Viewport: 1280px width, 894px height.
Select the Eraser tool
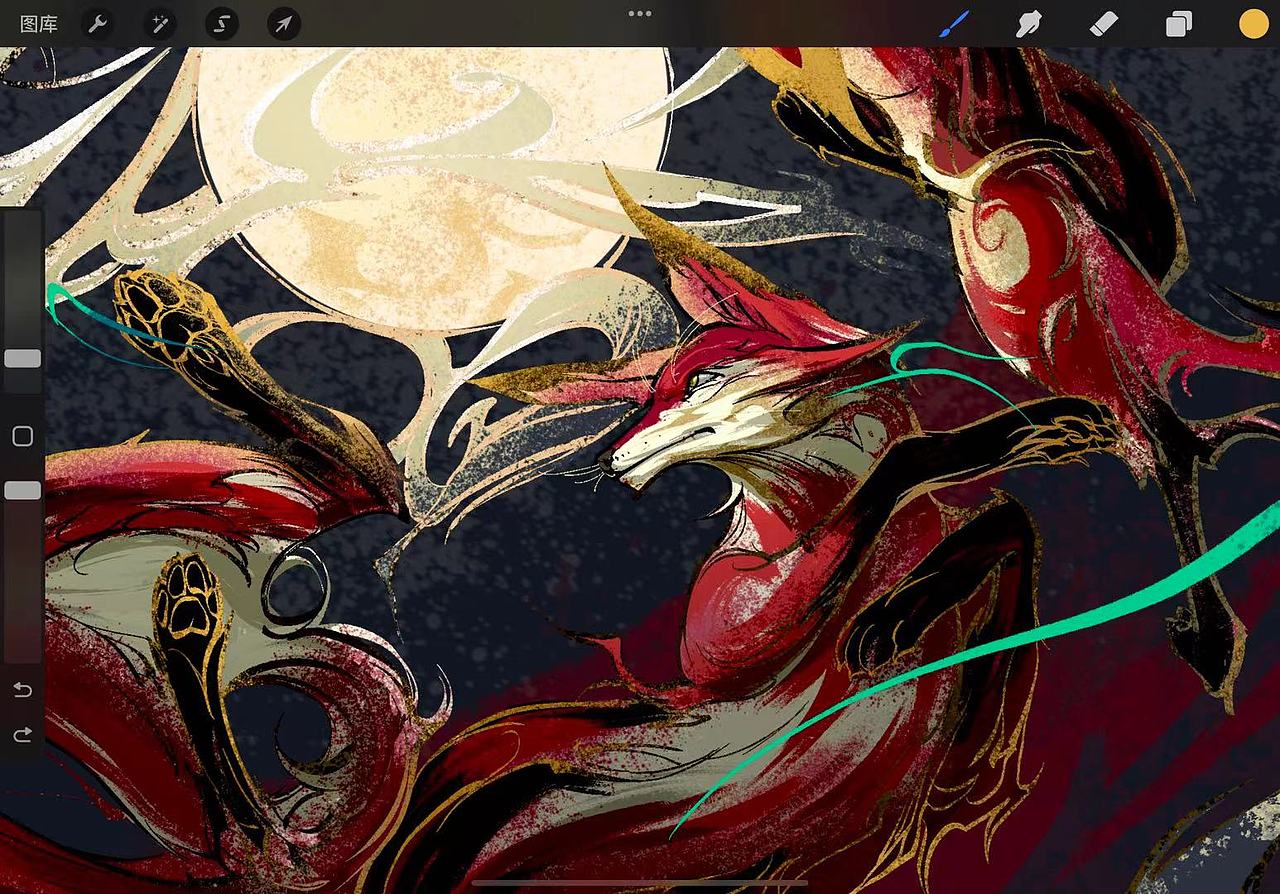[x=1103, y=24]
